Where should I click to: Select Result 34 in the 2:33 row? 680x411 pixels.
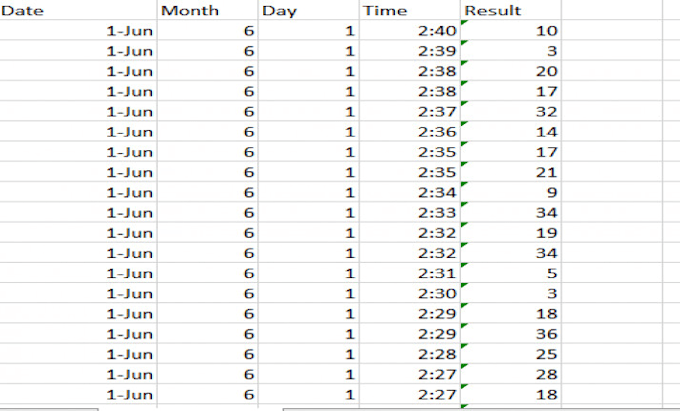click(511, 212)
